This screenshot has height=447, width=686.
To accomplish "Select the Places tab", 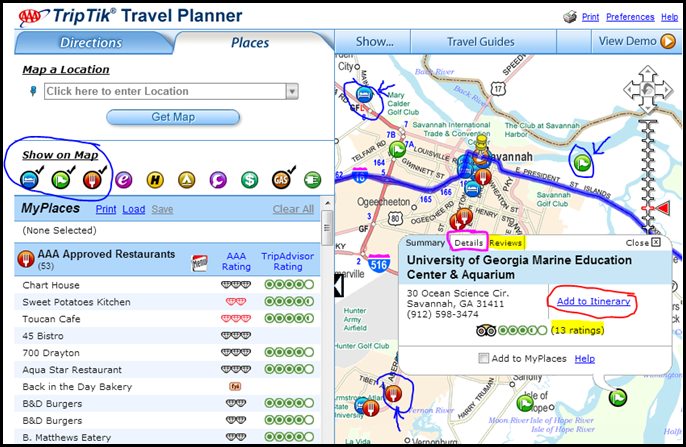I will tap(250, 42).
